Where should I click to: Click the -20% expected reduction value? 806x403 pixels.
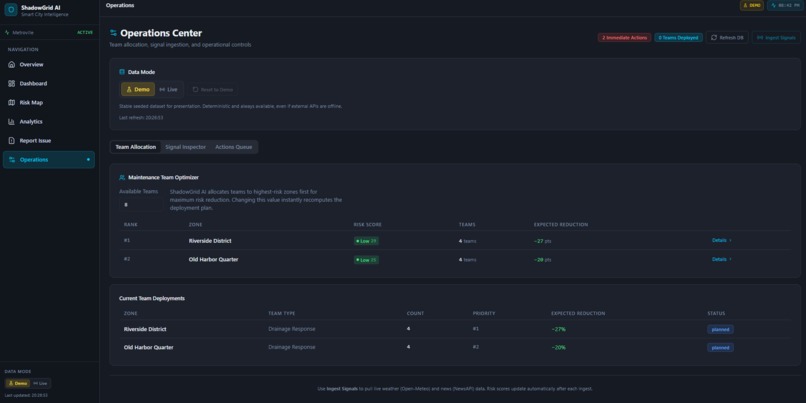pyautogui.click(x=558, y=347)
